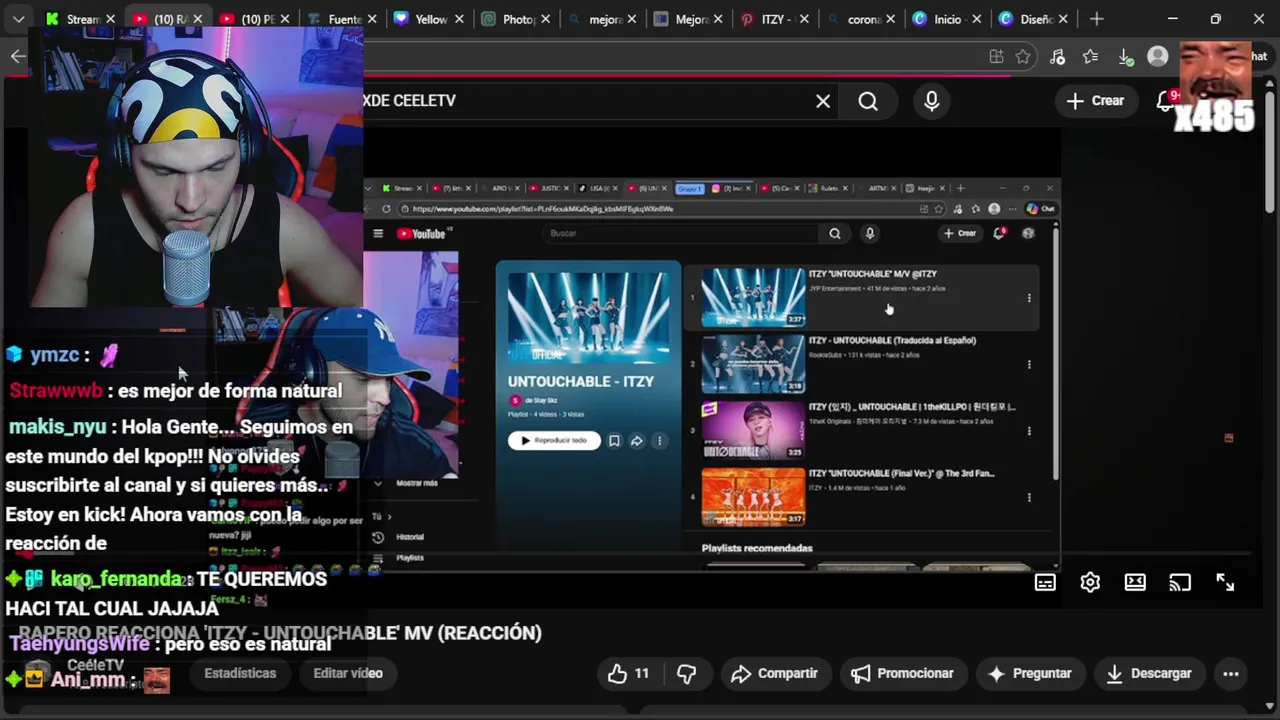Toggle subtitles on the video player
This screenshot has width=1280, height=720.
[x=1045, y=583]
